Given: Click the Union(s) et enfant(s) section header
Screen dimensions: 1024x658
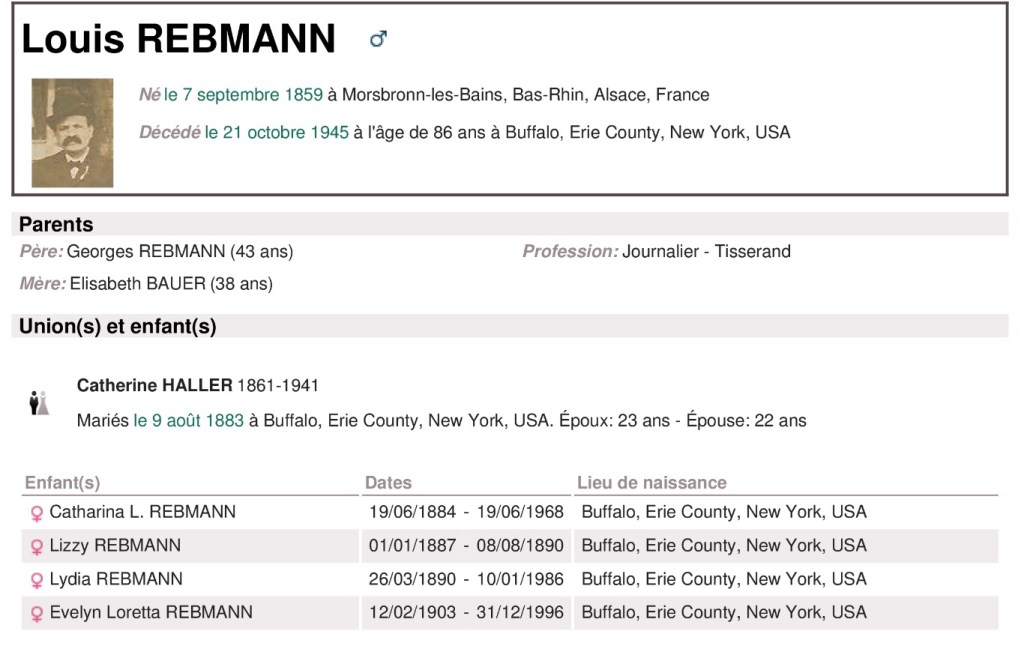Looking at the screenshot, I should click(118, 326).
